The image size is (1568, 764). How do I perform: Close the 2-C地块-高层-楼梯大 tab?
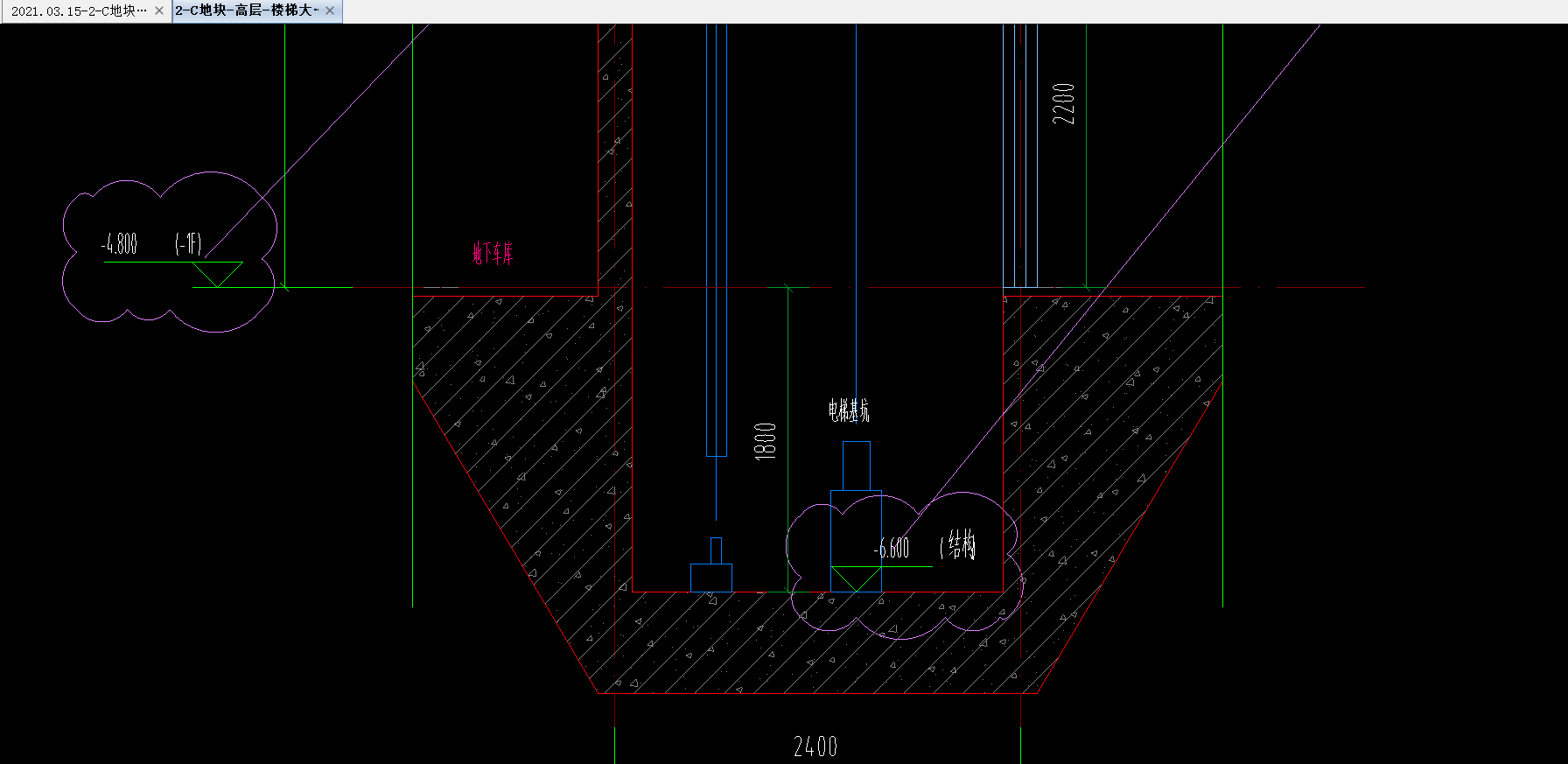[330, 11]
